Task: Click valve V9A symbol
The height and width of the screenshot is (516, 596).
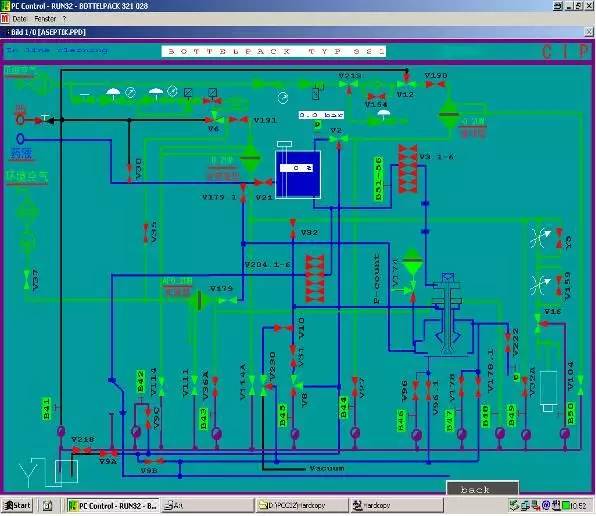Action: point(109,453)
